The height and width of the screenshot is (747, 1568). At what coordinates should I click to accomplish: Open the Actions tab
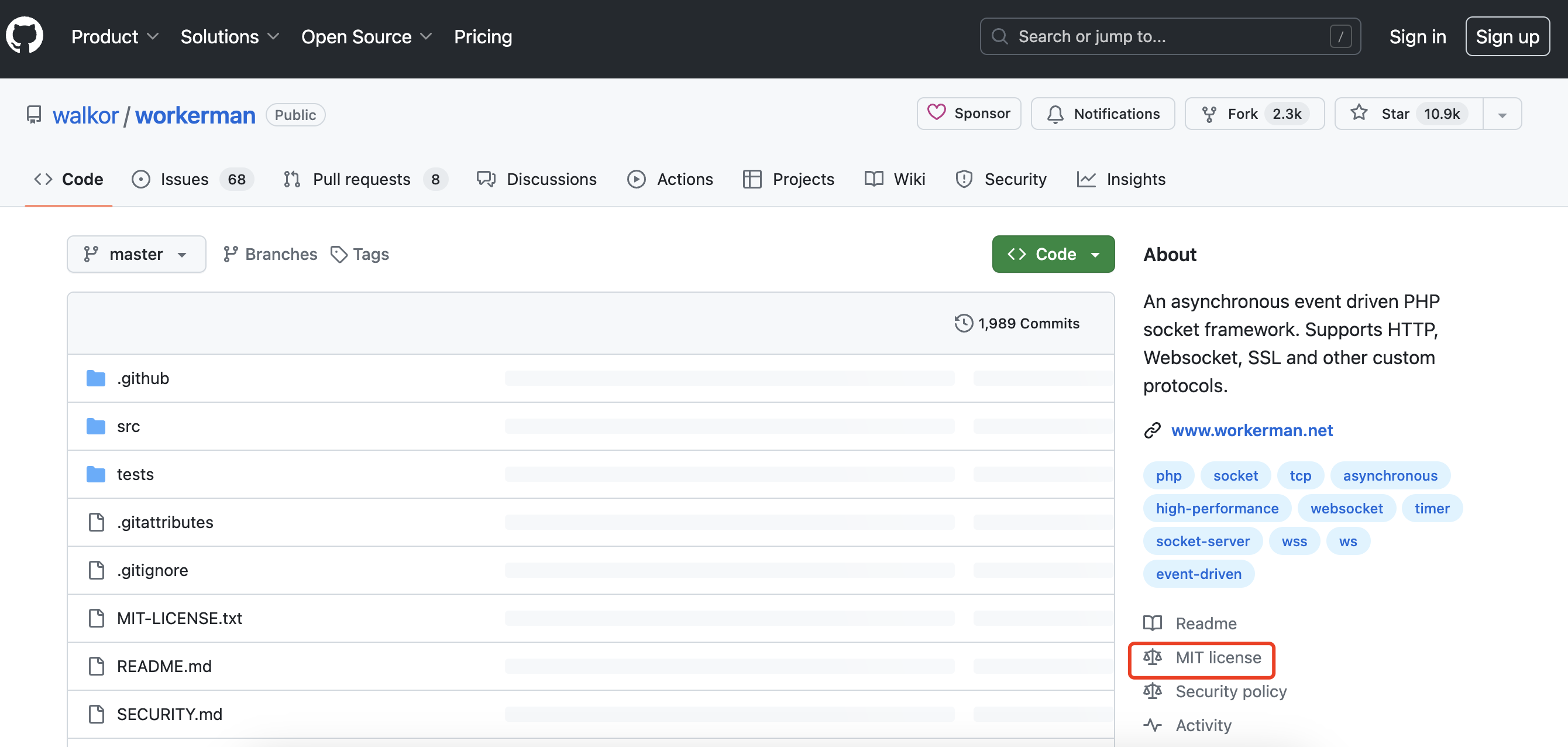click(670, 179)
